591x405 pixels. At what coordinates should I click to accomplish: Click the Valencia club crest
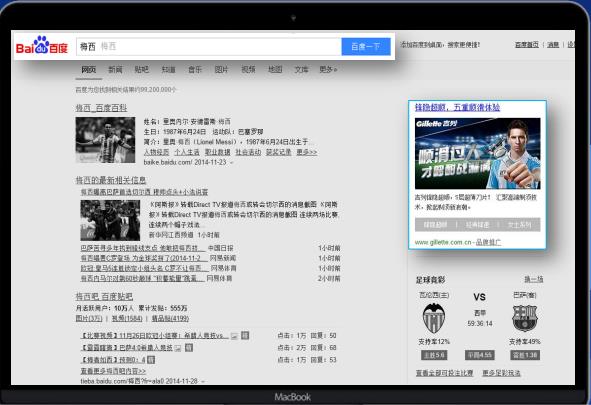pyautogui.click(x=434, y=318)
